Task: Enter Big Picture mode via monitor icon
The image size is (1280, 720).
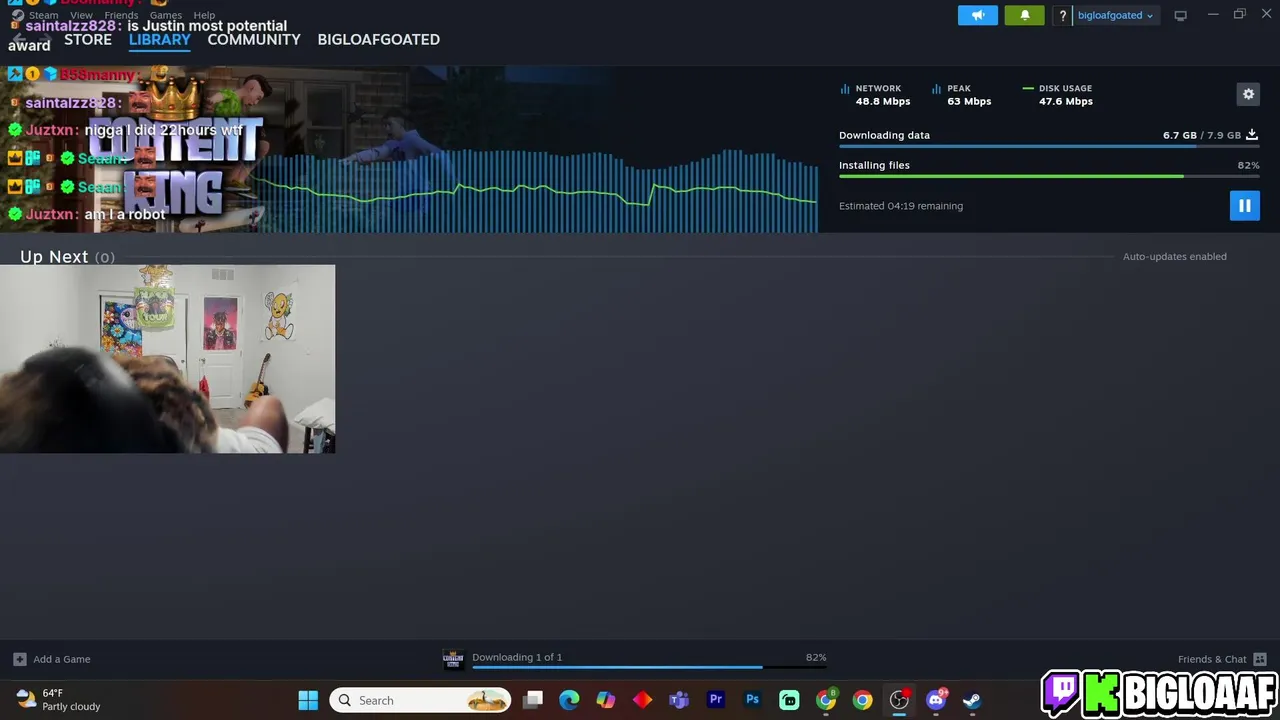Action: [x=1181, y=15]
